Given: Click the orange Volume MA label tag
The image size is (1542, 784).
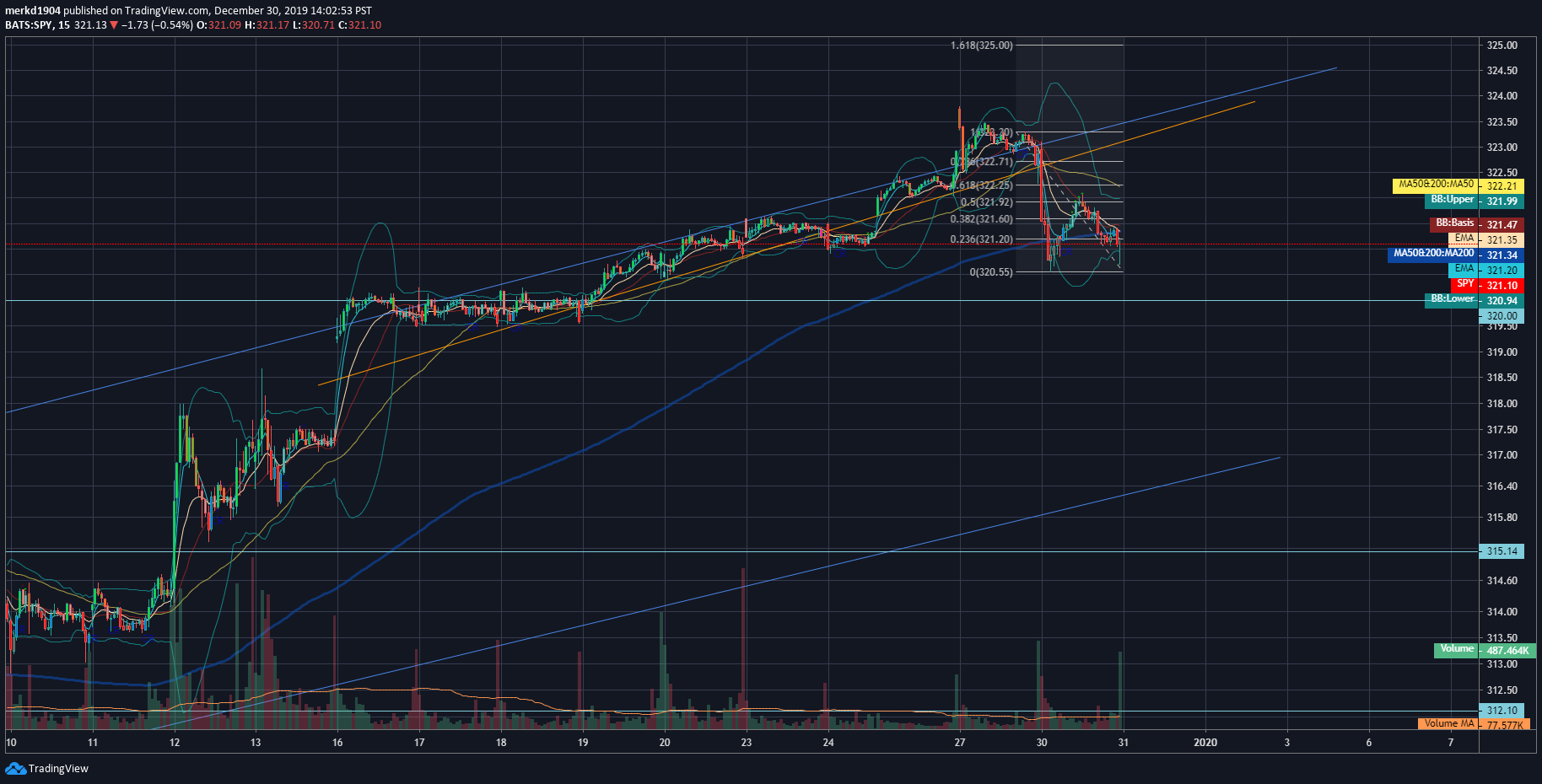Looking at the screenshot, I should point(1448,723).
